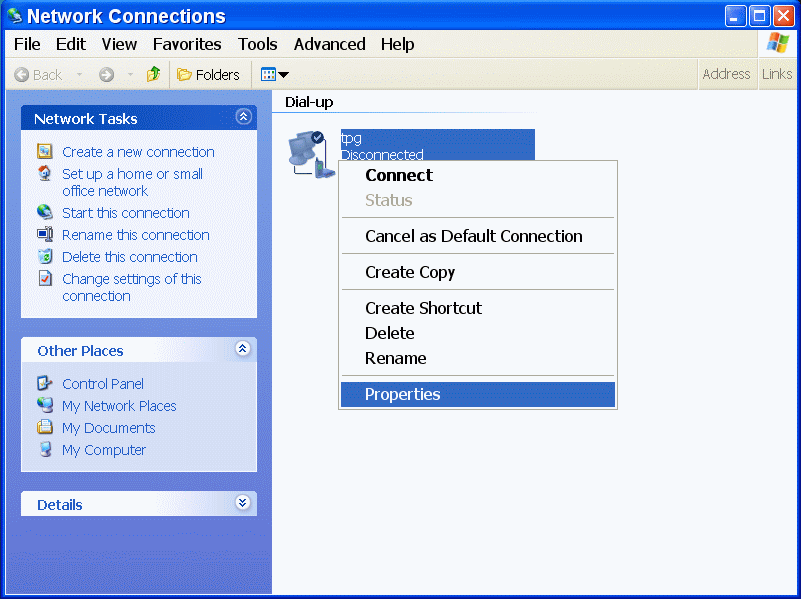Click the Links toolbar label
Screen dimensions: 801x599
point(776,74)
